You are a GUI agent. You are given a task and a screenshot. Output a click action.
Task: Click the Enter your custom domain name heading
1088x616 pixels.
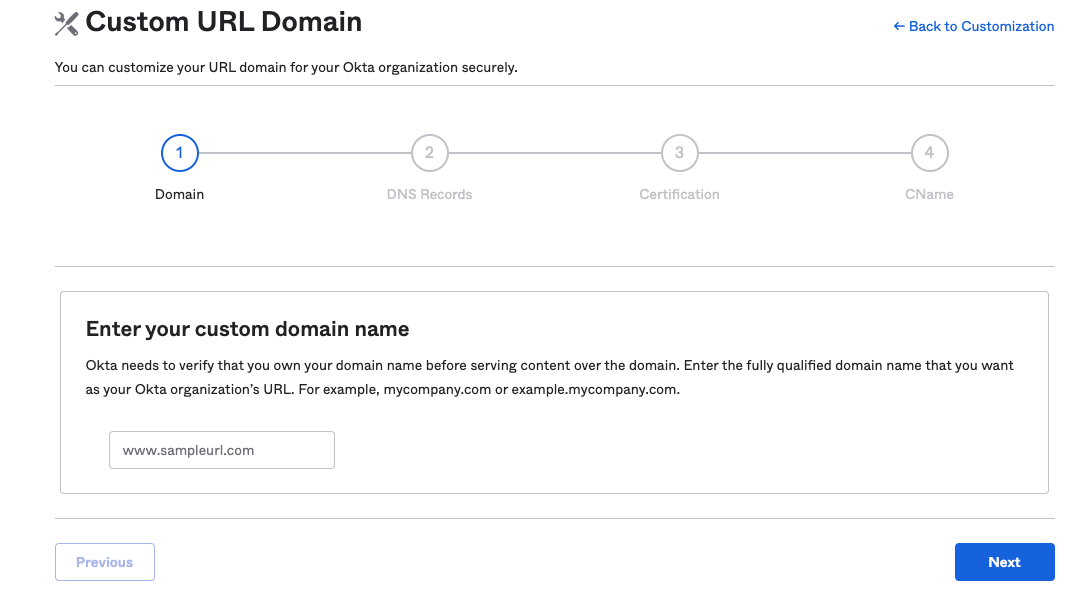coord(248,329)
